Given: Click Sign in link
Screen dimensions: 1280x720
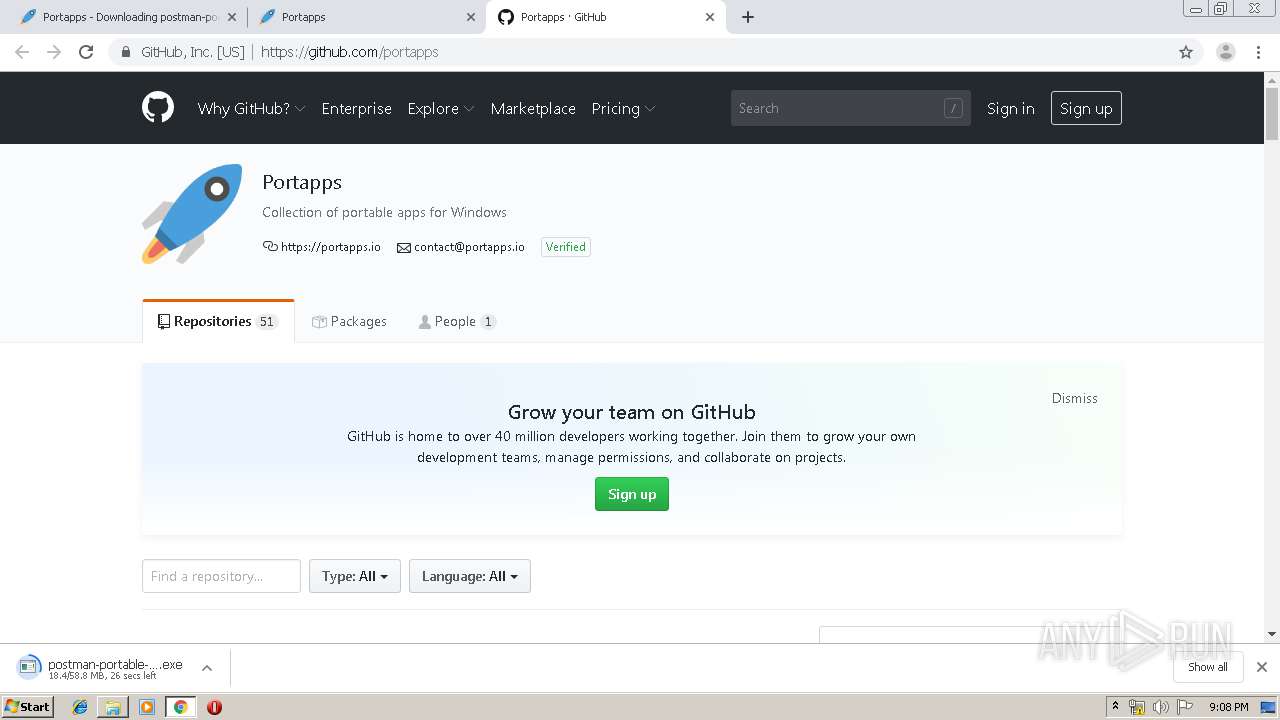Looking at the screenshot, I should 1010,108.
